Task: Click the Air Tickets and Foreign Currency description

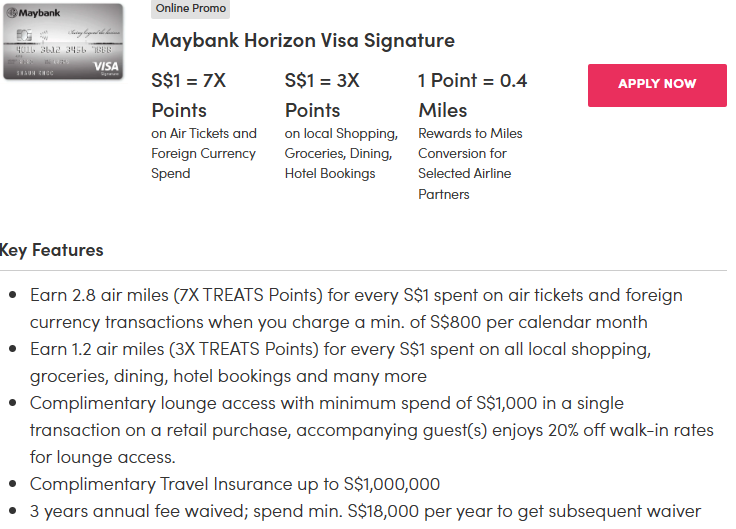Action: pyautogui.click(x=204, y=153)
